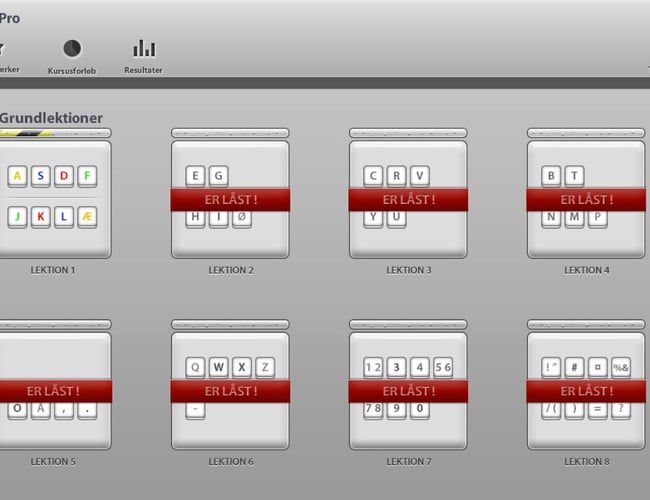The width and height of the screenshot is (650, 500).
Task: Open the Resultater bar chart icon
Action: (144, 48)
